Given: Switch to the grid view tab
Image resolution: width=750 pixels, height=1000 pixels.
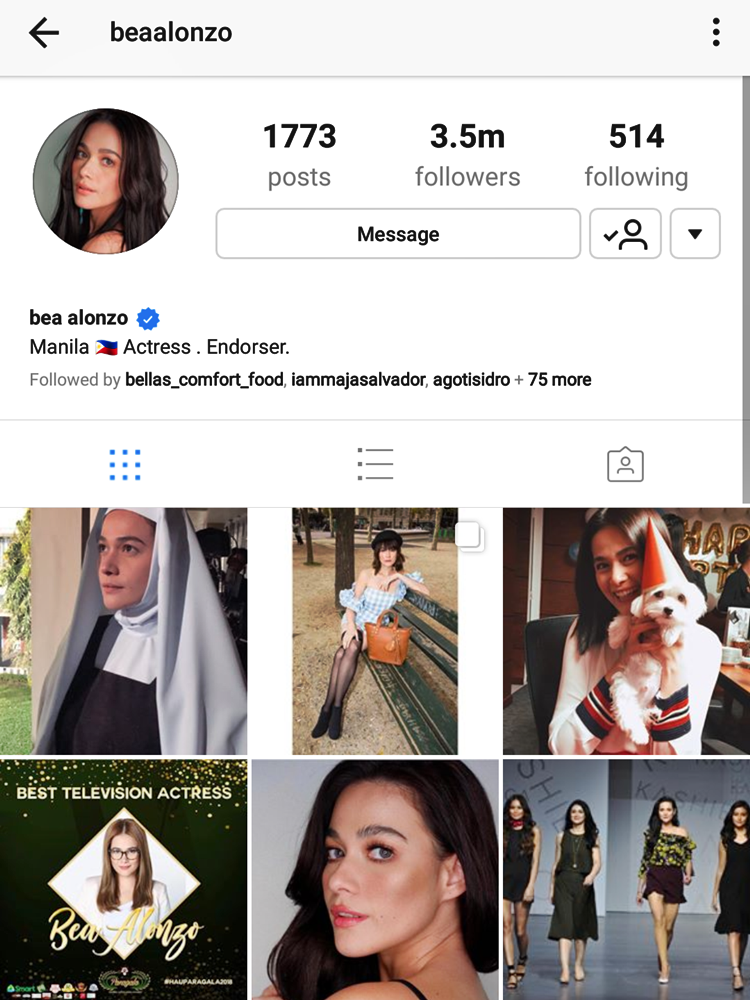Looking at the screenshot, I should [125, 464].
